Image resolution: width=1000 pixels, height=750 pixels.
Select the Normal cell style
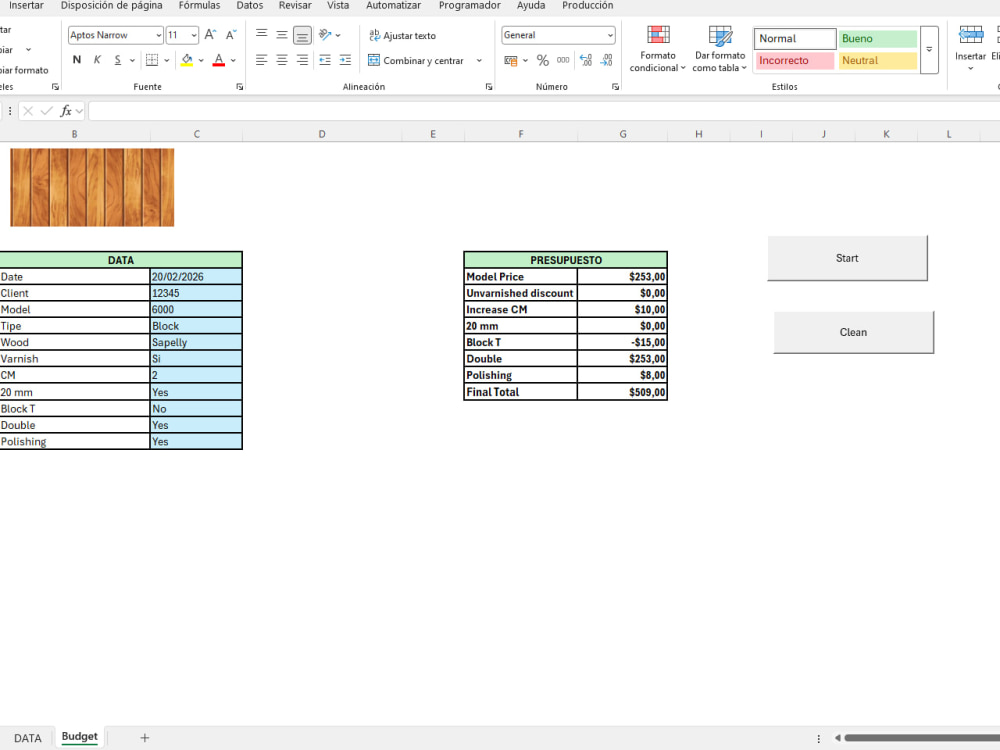(795, 38)
